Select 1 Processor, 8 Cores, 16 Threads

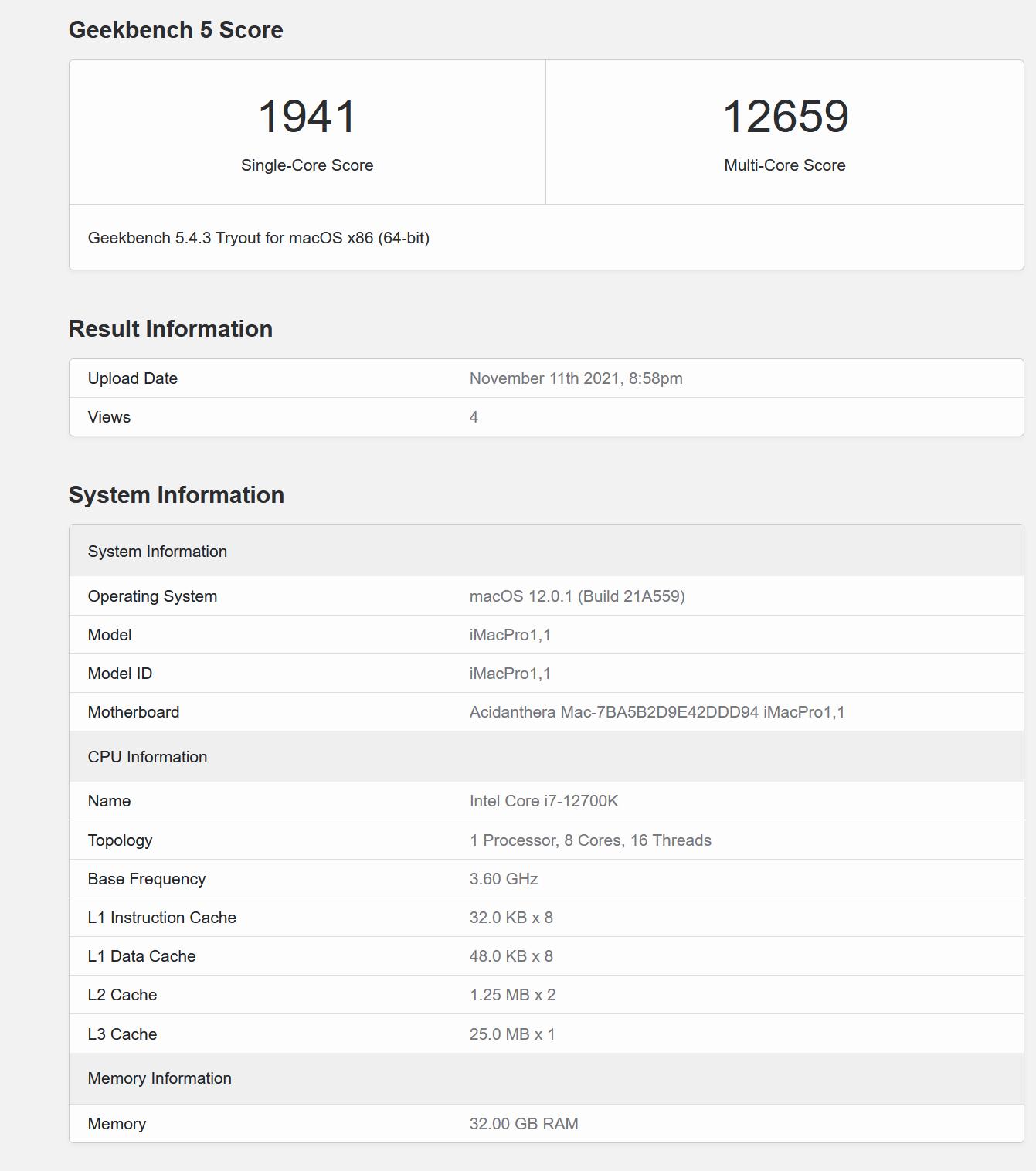click(x=590, y=840)
